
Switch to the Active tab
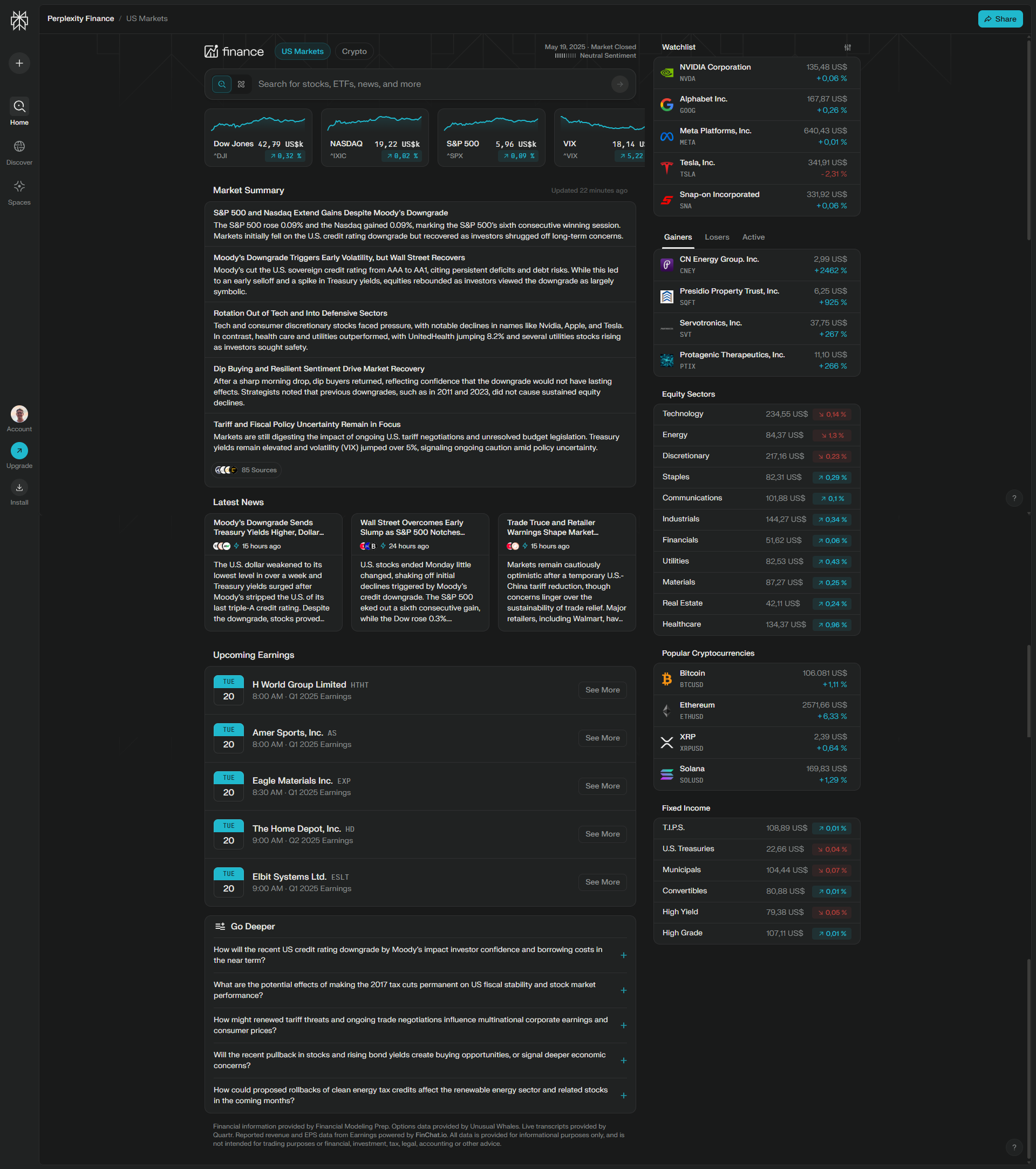(x=753, y=237)
